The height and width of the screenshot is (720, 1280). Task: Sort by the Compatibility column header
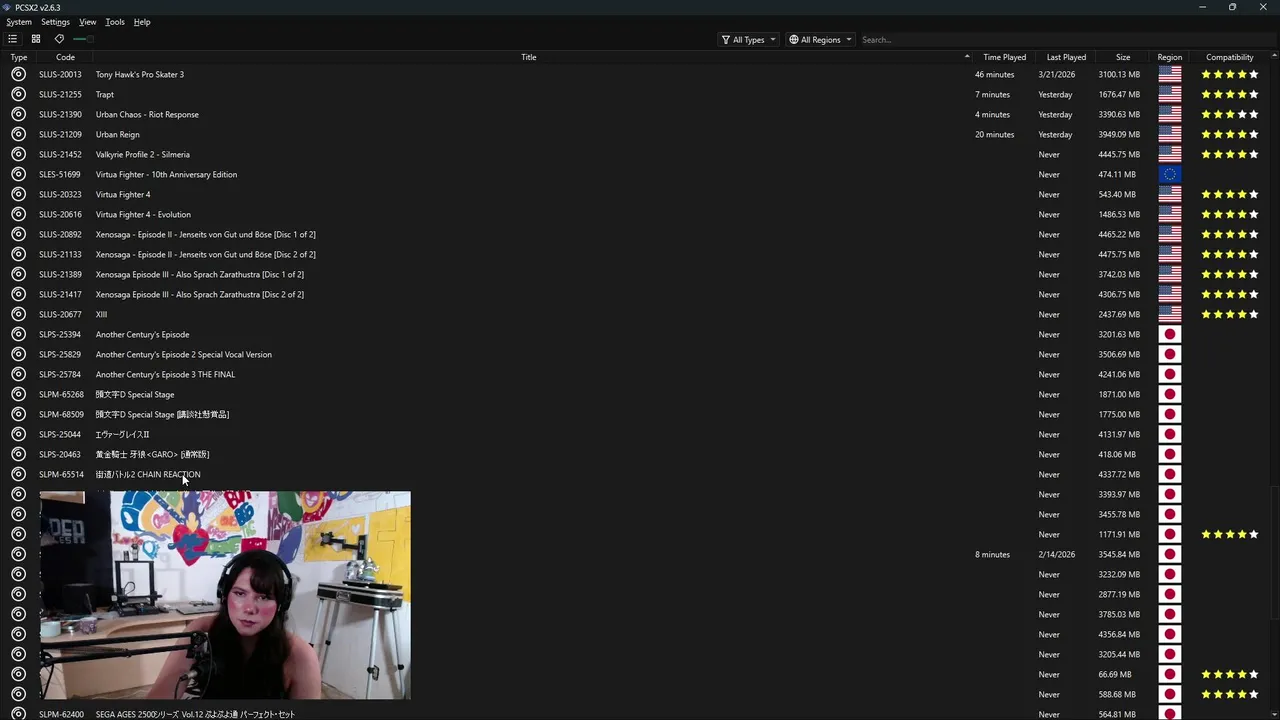pos(1229,57)
